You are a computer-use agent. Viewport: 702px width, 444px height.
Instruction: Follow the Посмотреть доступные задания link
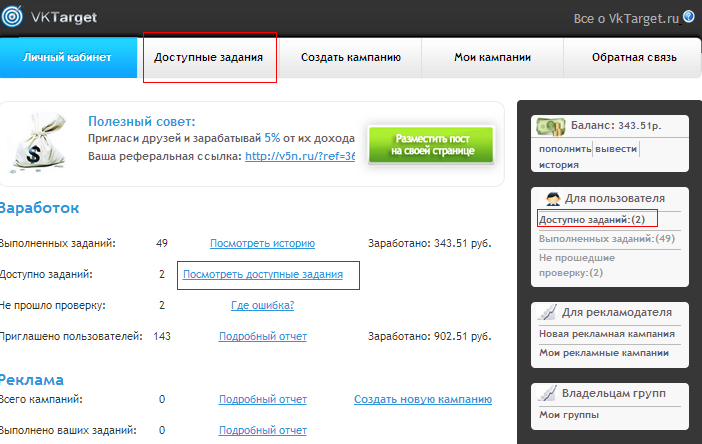263,274
